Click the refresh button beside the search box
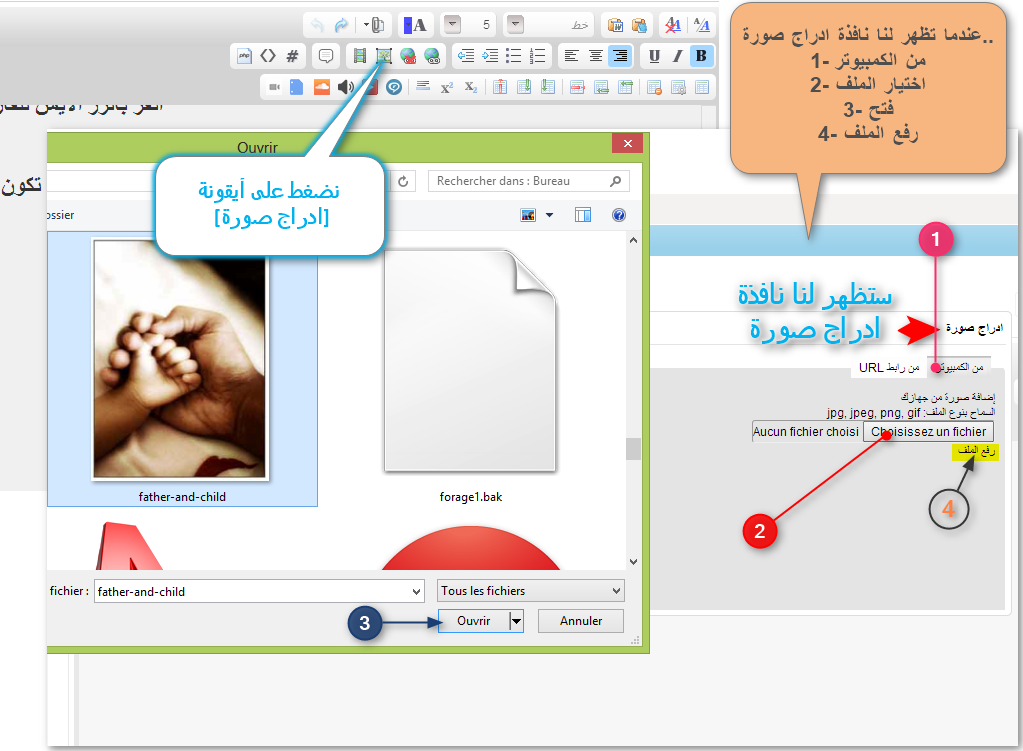This screenshot has width=1023, height=751. click(403, 181)
